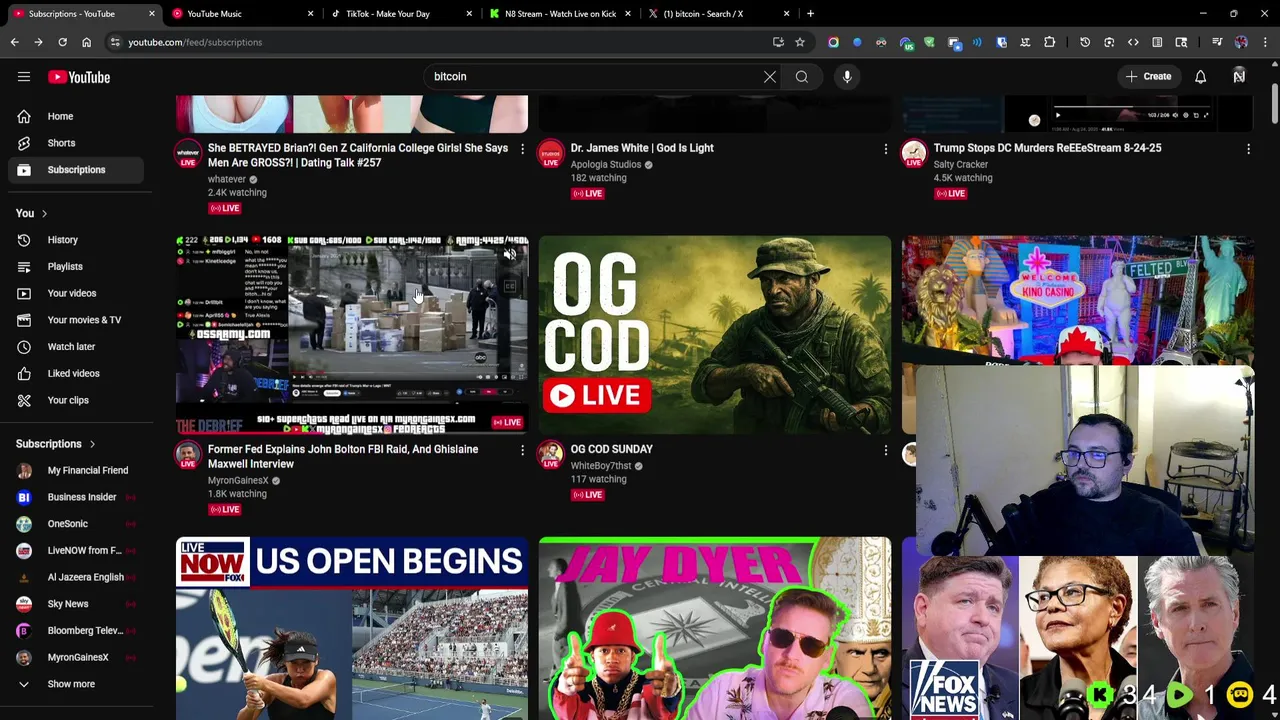1280x720 pixels.
Task: Open History in sidebar
Action: [x=76, y=240]
